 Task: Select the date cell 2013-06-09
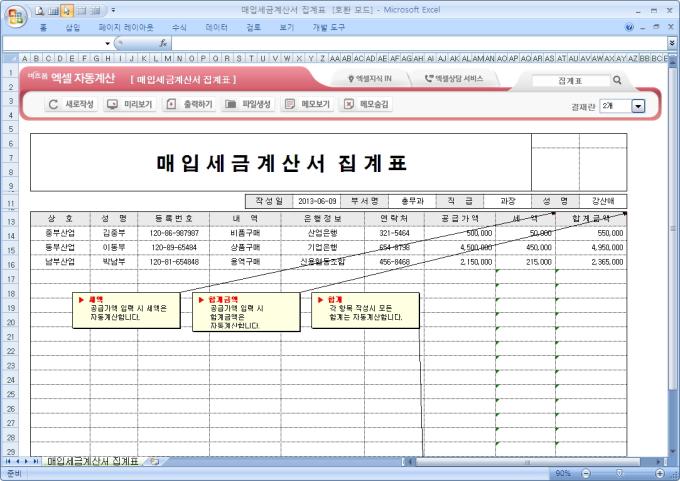pos(317,201)
